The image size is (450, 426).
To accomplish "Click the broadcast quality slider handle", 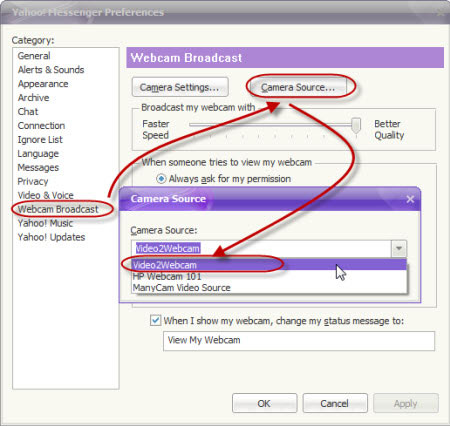I will [x=356, y=126].
